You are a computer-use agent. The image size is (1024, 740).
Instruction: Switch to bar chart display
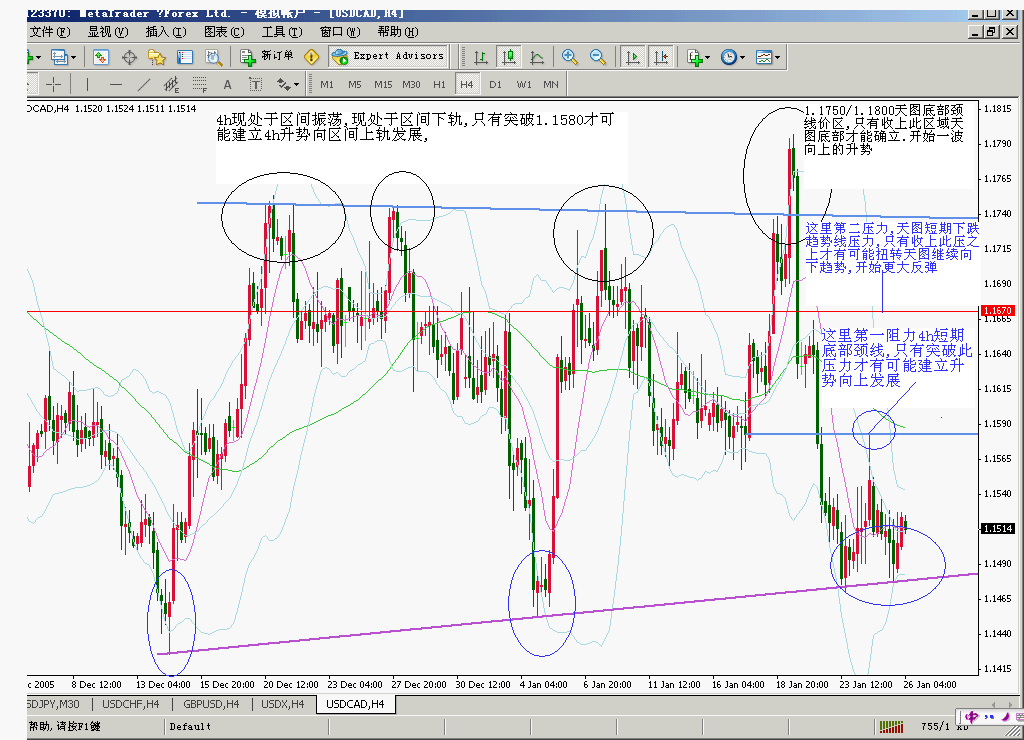tap(481, 57)
